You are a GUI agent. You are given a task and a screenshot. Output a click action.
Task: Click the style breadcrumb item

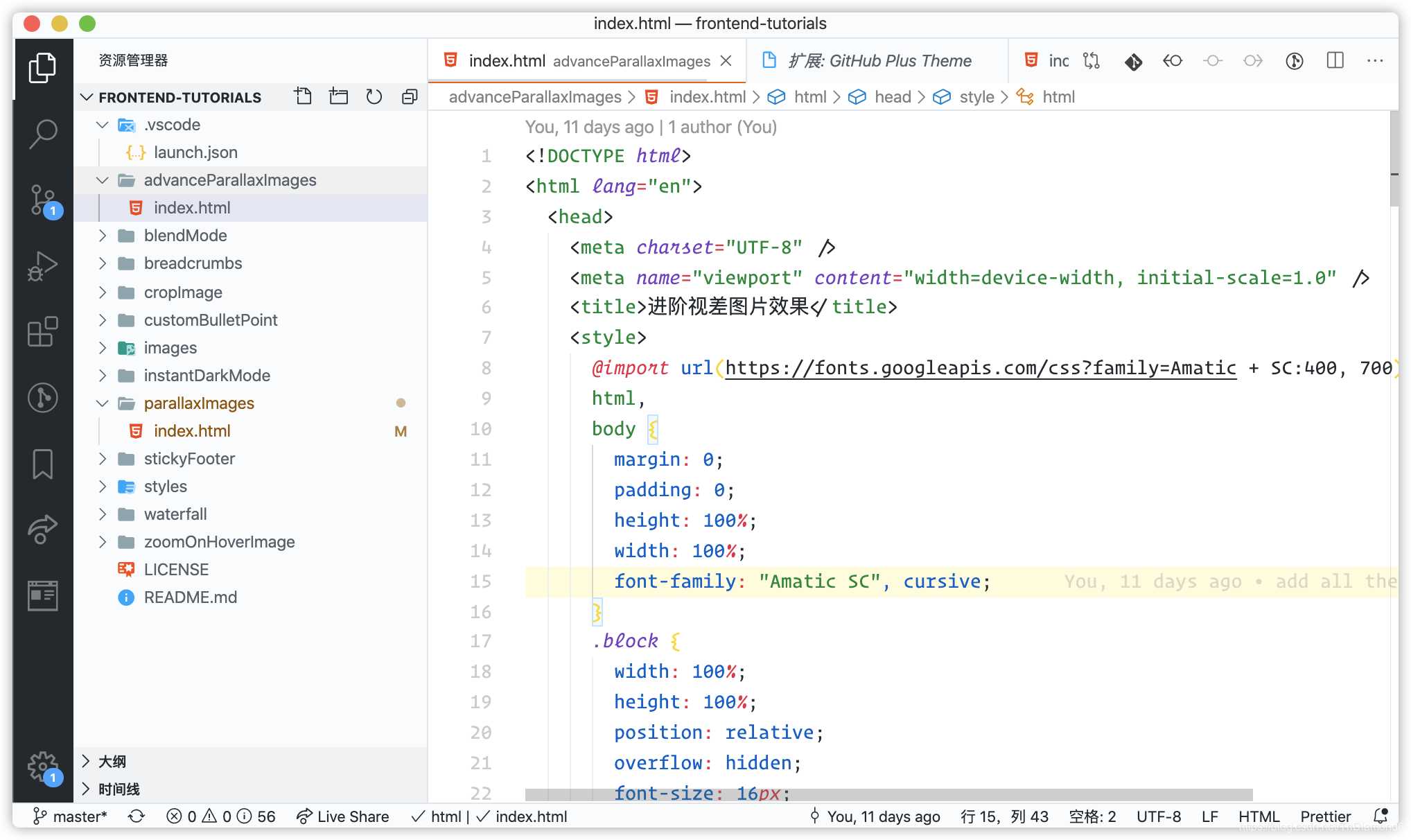pyautogui.click(x=976, y=97)
